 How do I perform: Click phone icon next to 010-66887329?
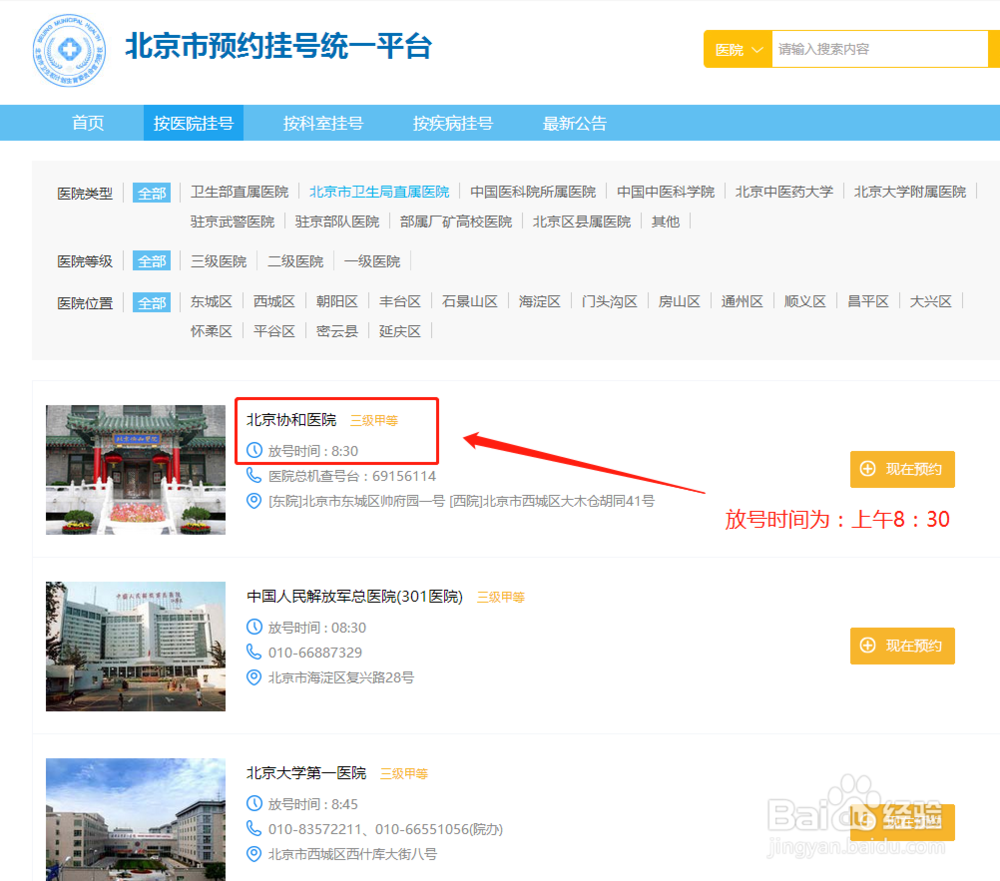(254, 652)
